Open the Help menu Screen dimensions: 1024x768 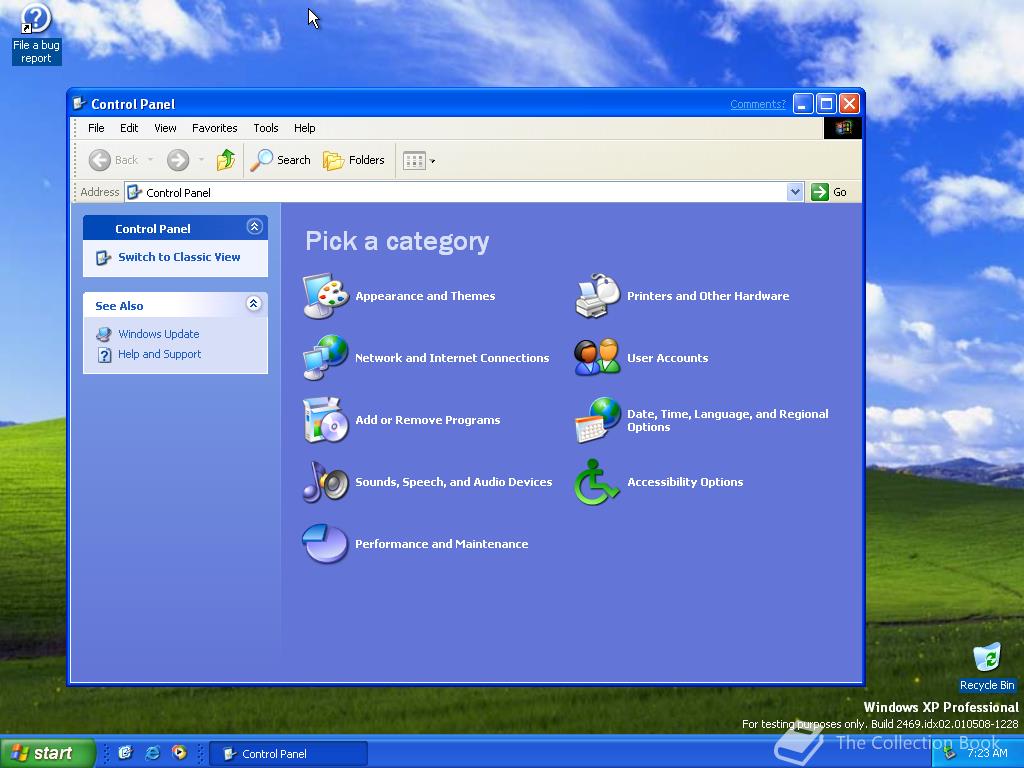(304, 128)
